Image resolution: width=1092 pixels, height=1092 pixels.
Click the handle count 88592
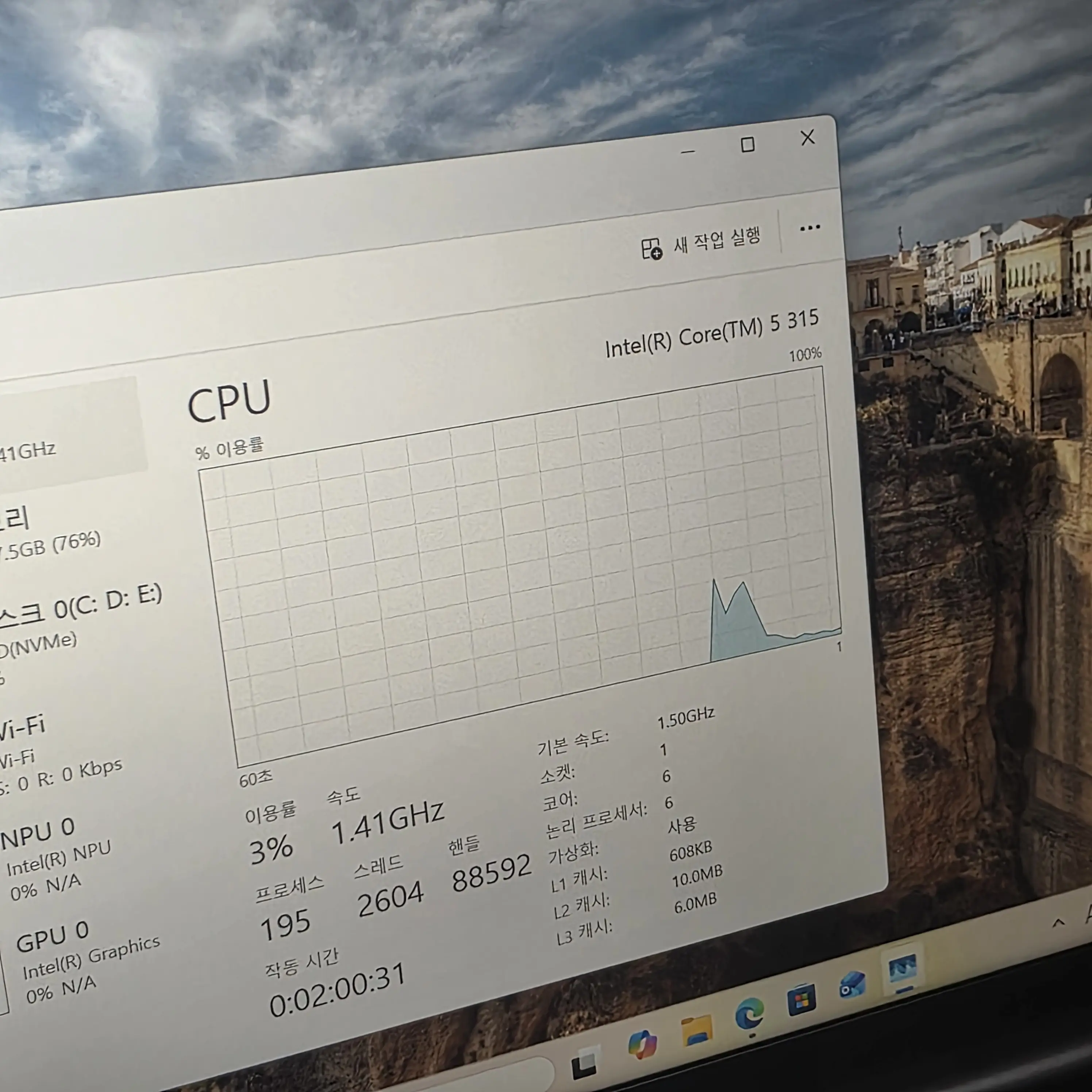492,873
